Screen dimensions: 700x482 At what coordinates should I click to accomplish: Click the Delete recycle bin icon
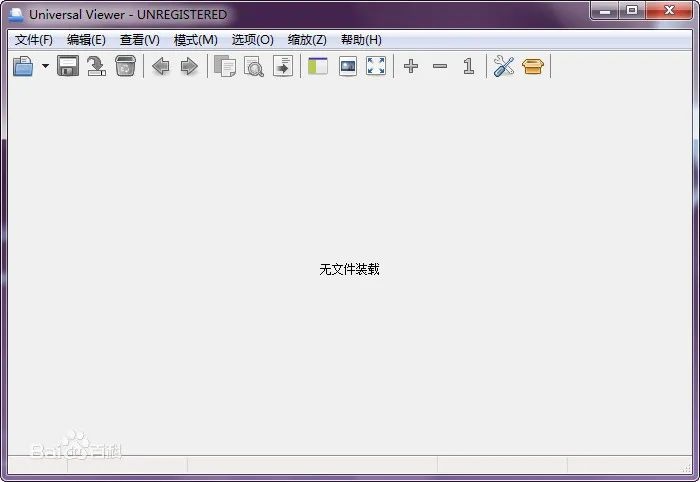125,66
